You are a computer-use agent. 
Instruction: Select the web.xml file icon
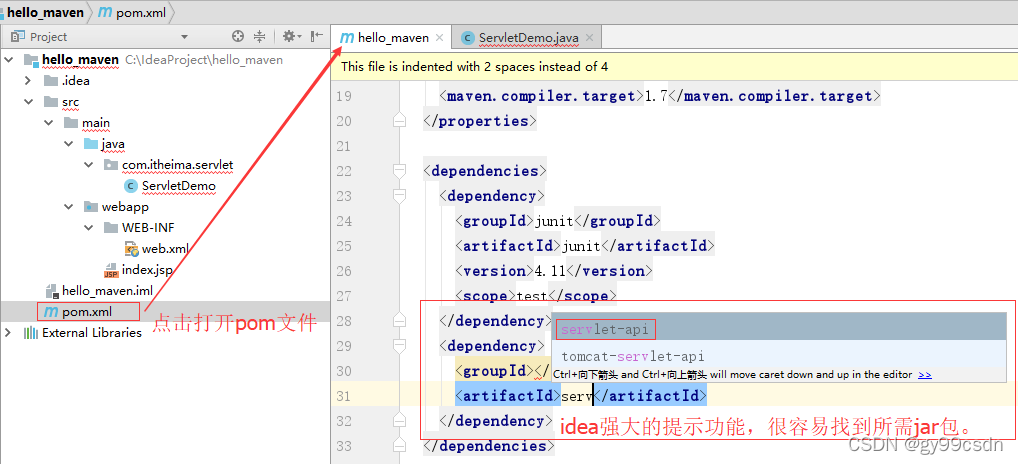click(x=131, y=249)
